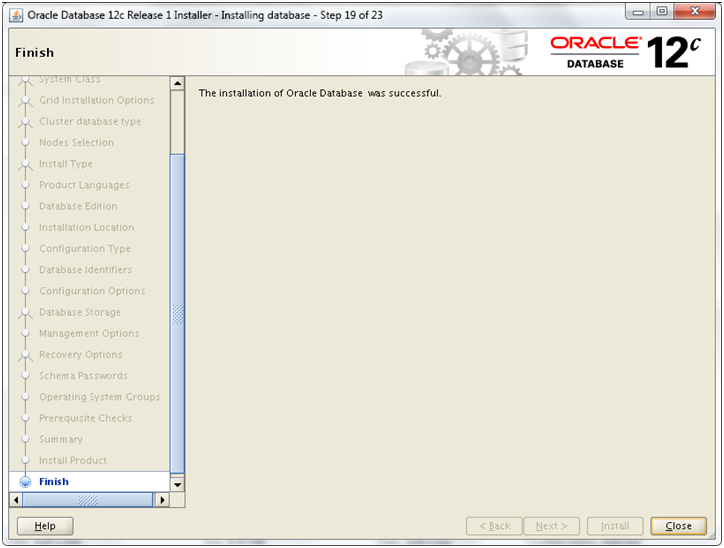Select the Grid Installation Options step
Screen dimensions: 724x548
tap(97, 100)
